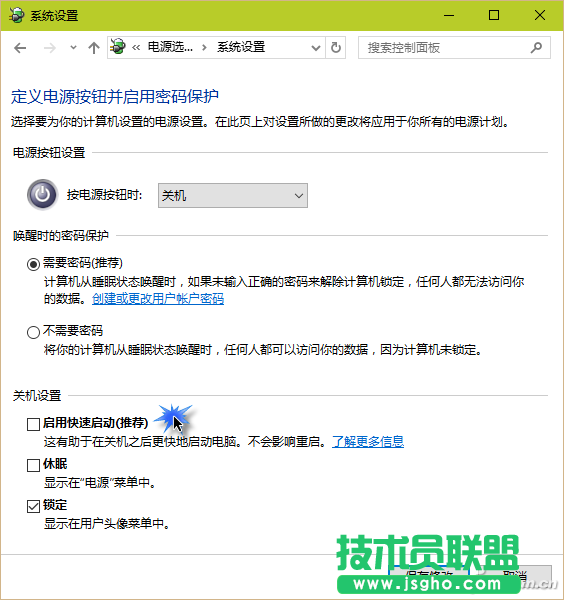
Task: Enable the 启用快速启动(推荐) checkbox
Action: point(33,424)
